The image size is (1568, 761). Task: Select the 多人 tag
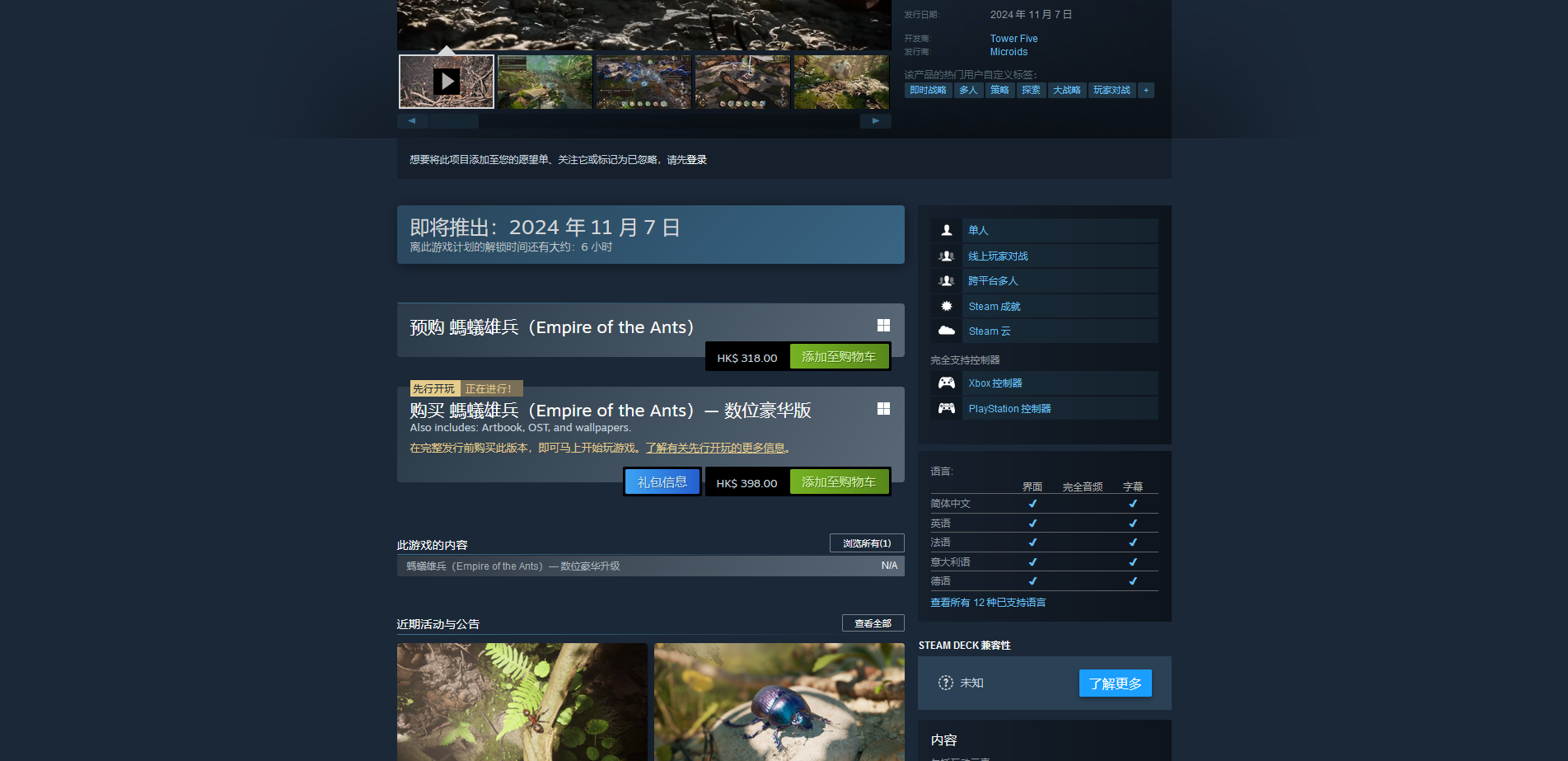click(x=968, y=90)
